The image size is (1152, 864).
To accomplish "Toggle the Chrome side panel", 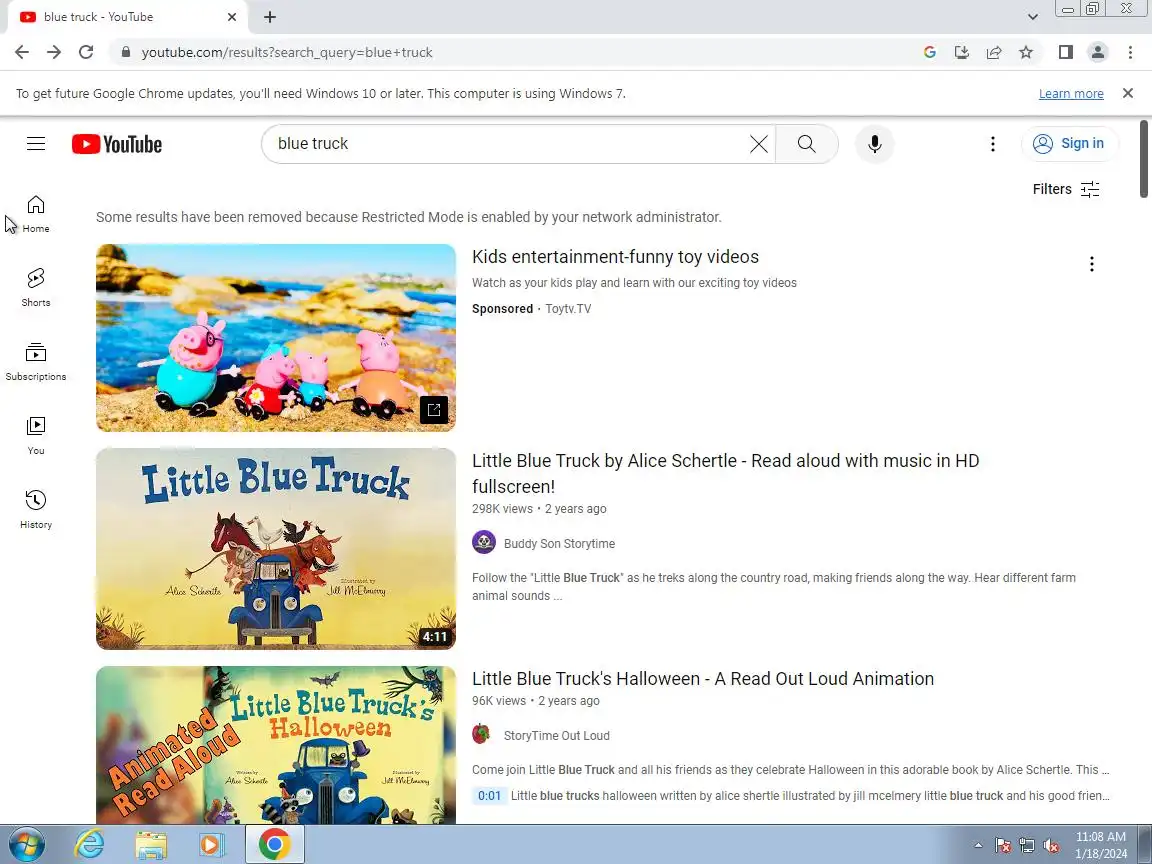I will pyautogui.click(x=1065, y=52).
